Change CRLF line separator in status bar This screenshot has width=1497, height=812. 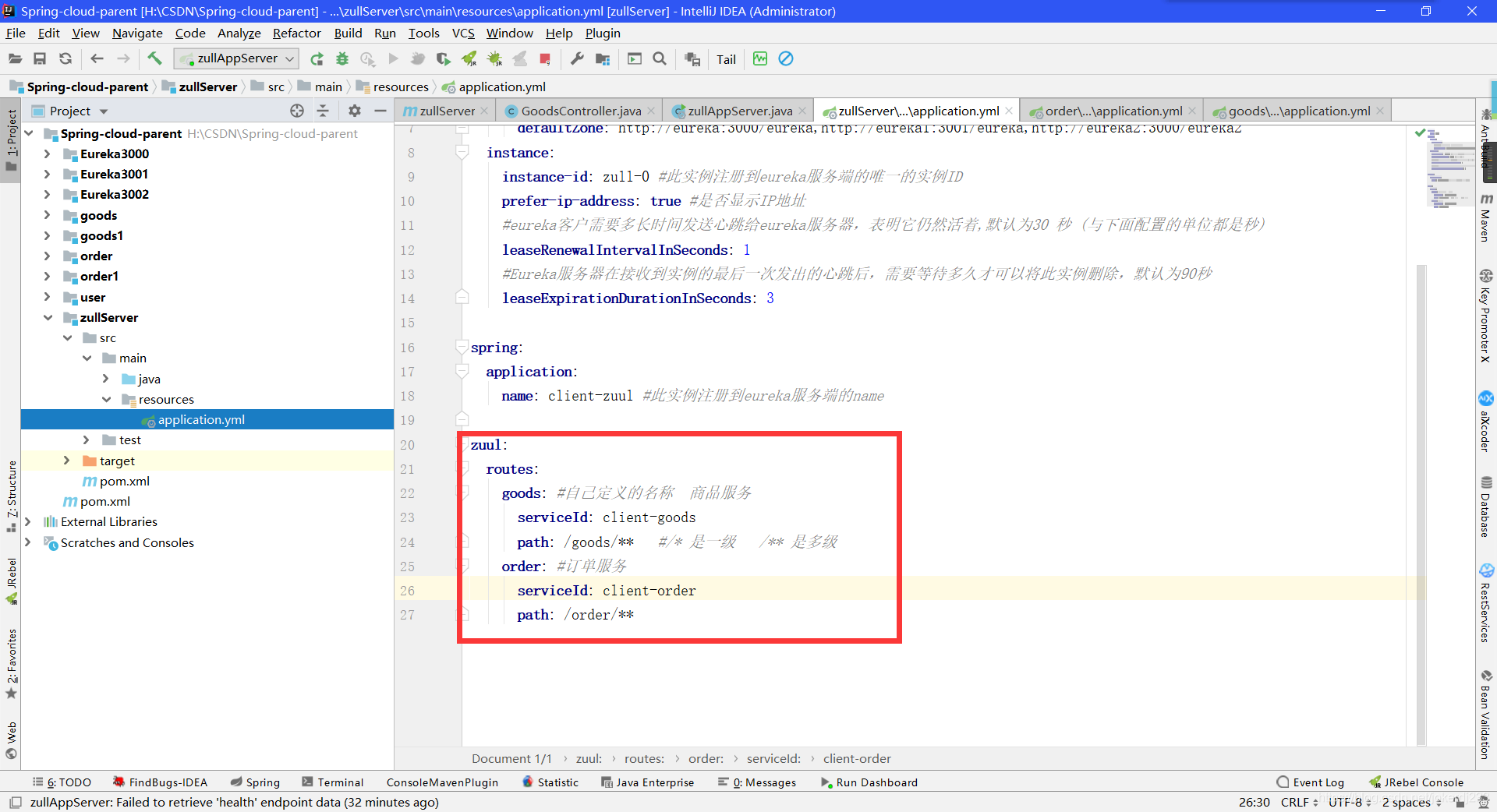click(1299, 802)
